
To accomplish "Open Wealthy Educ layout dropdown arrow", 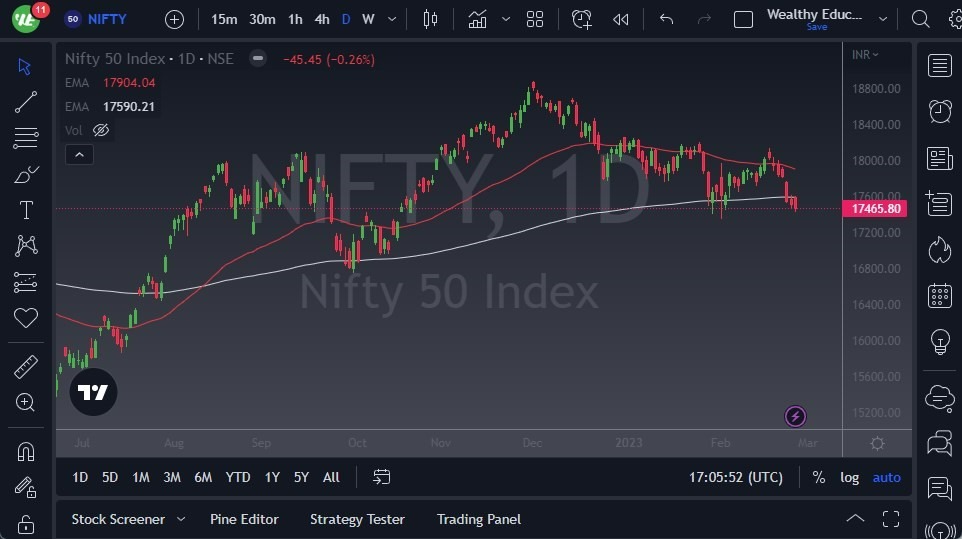I will tap(882, 20).
